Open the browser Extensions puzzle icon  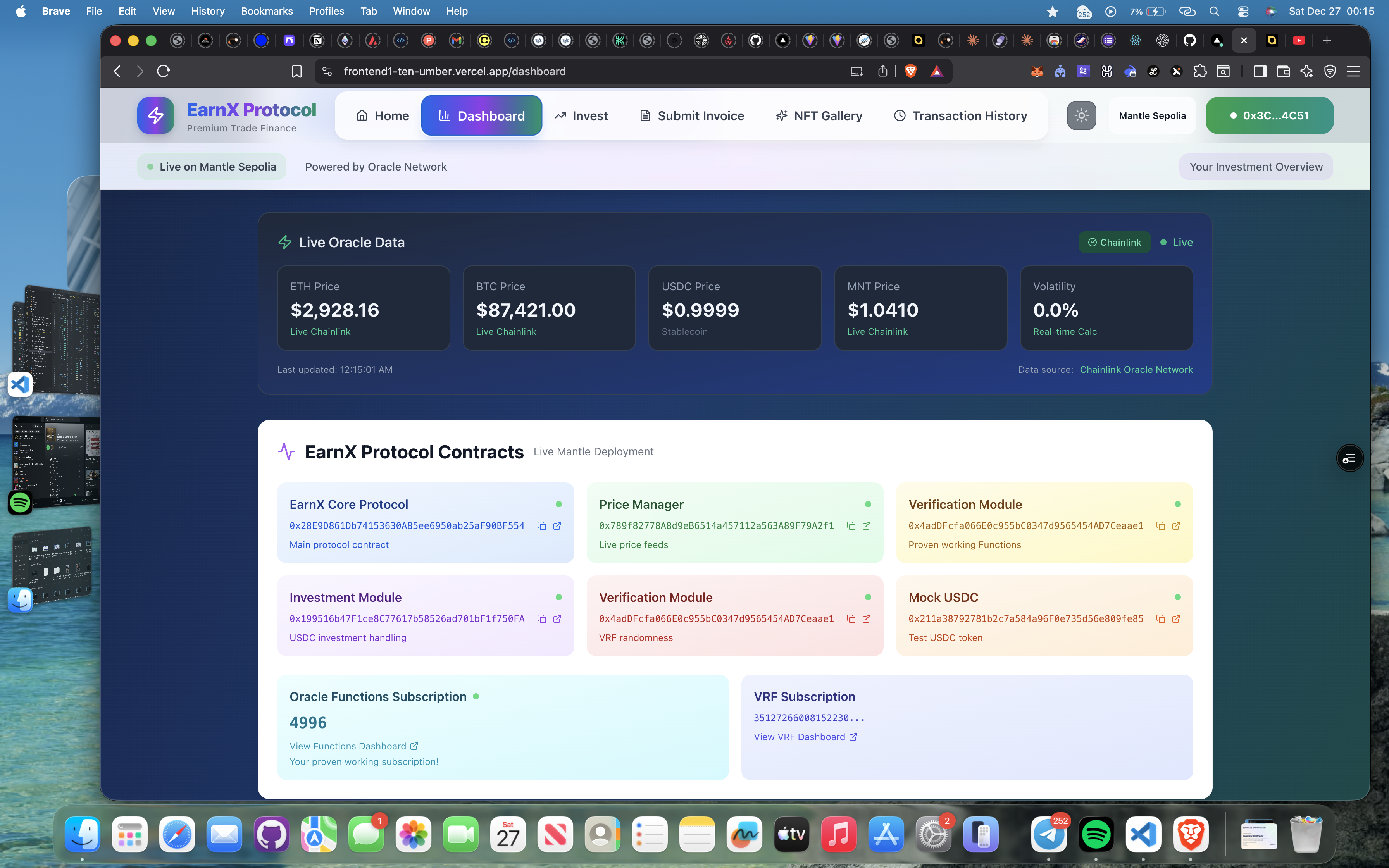pos(1199,71)
